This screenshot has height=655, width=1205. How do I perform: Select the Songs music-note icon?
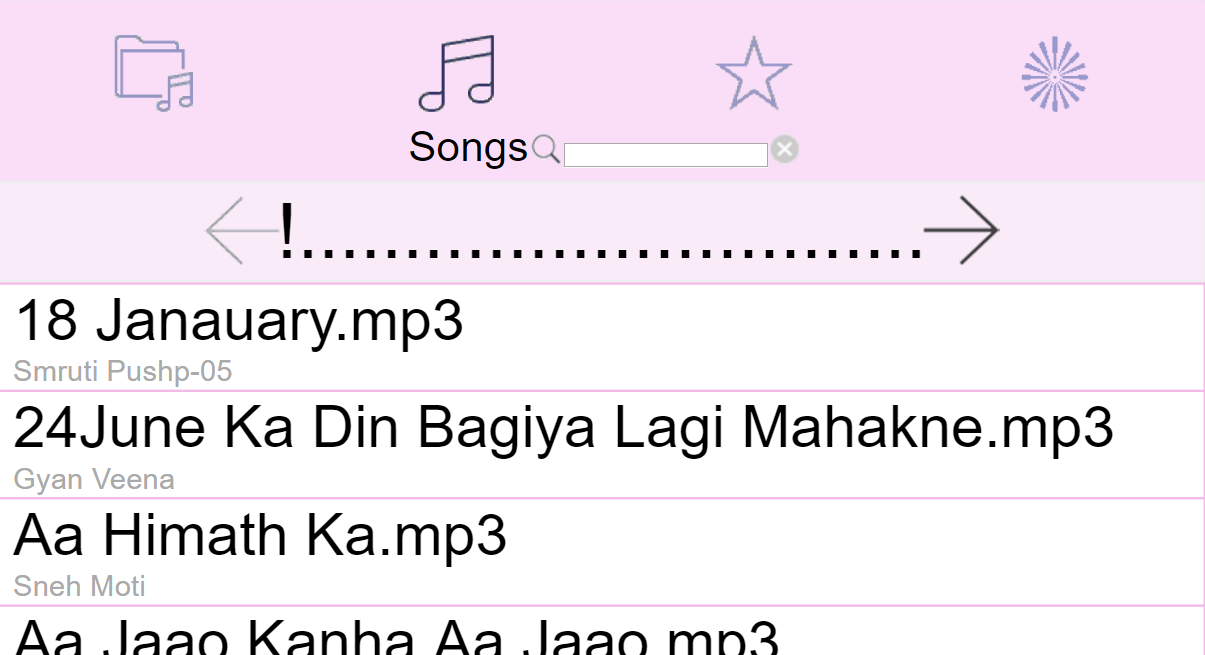(457, 72)
